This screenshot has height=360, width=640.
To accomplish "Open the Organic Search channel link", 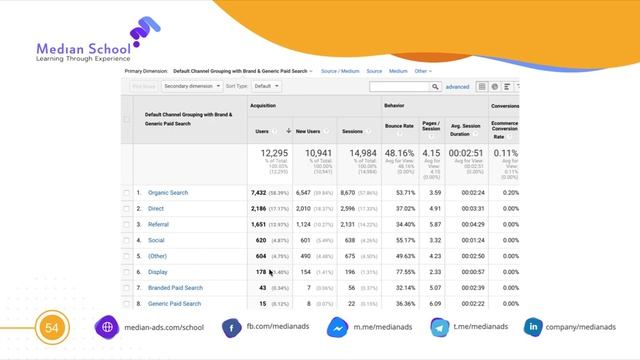I will (x=168, y=193).
